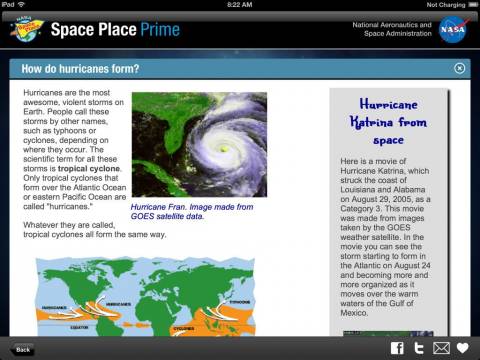This screenshot has height=360, width=480.
Task: Tap the 'How do hurricanes form?' heading
Action: pyautogui.click(x=80, y=69)
